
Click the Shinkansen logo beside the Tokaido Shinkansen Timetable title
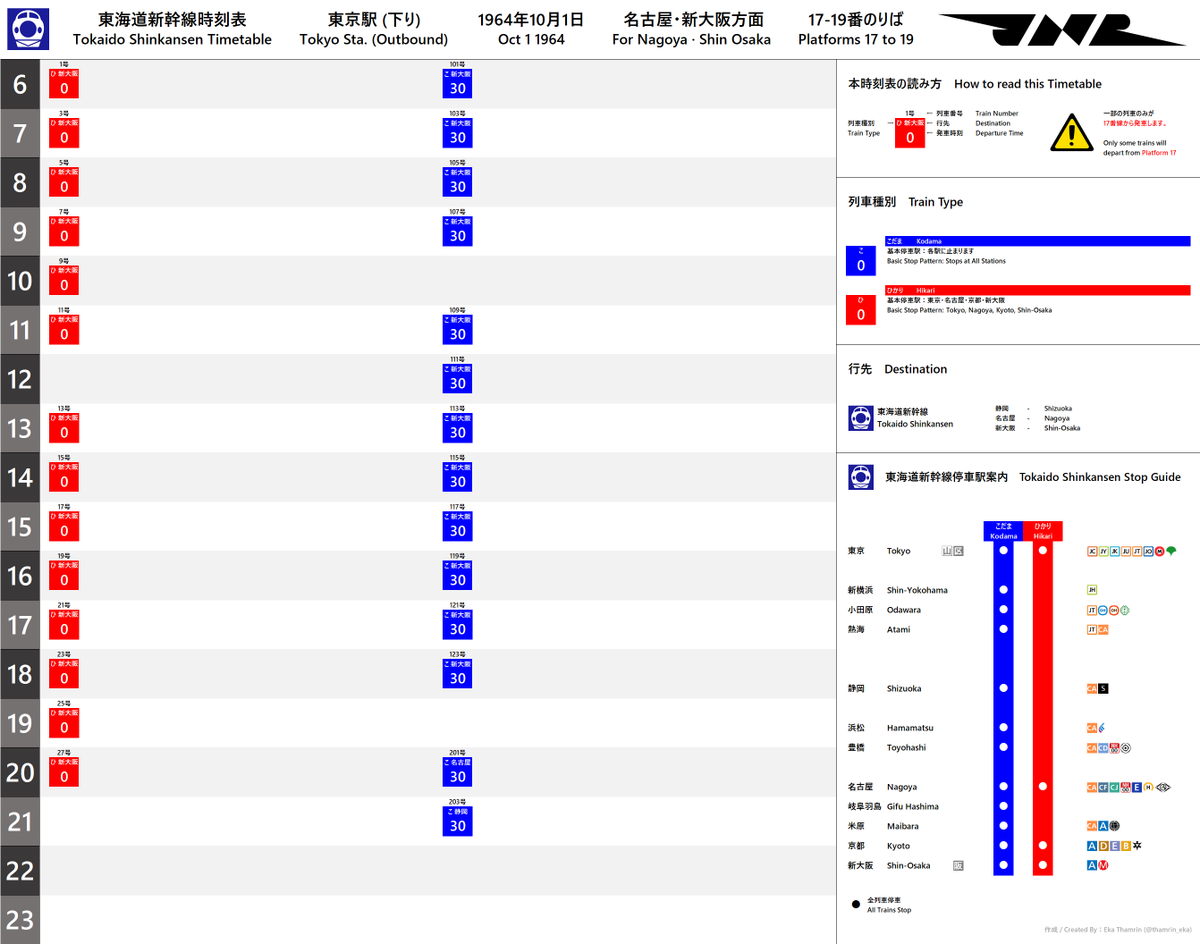26,30
